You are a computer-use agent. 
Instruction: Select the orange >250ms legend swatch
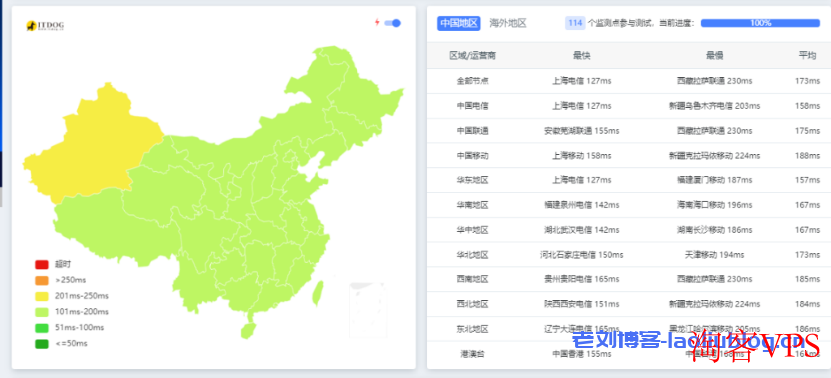point(42,280)
